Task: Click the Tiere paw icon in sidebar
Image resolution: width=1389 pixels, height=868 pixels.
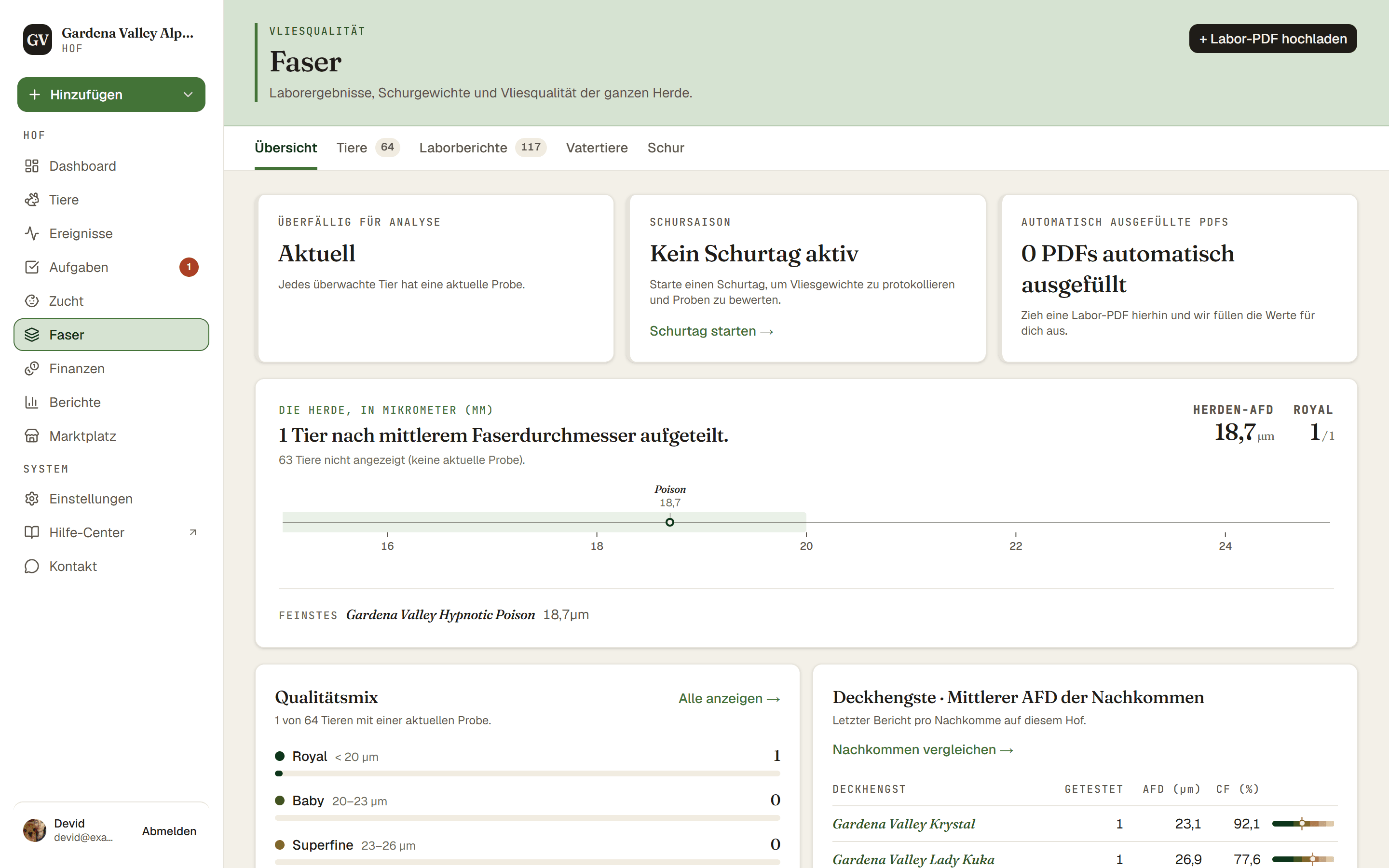Action: [31, 200]
